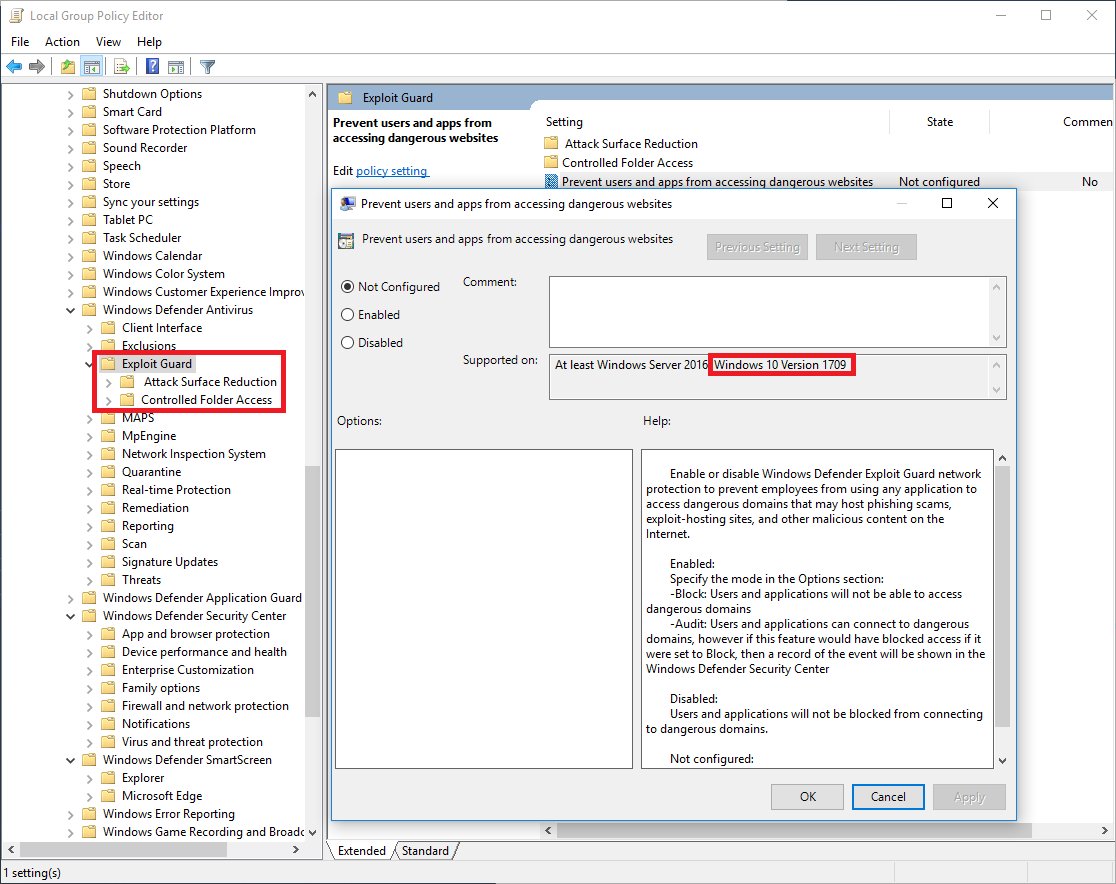
Task: Expand the Network Inspection System node
Action: (89, 454)
